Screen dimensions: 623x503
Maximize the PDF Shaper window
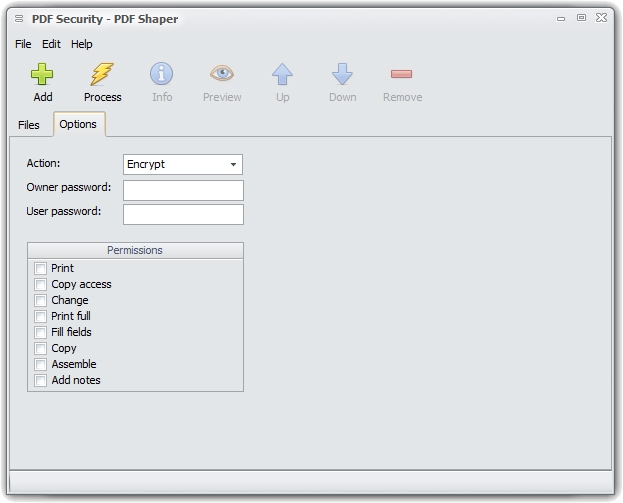click(581, 18)
